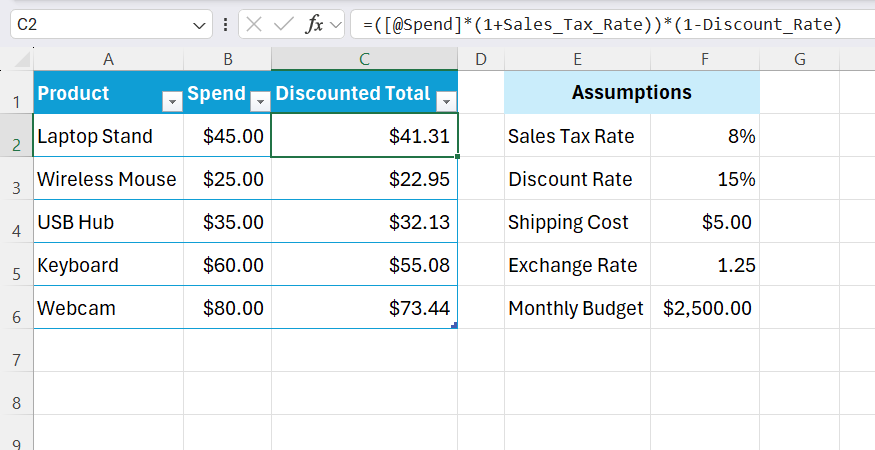Cancel the formula entry with the X icon
875x450 pixels.
pos(254,24)
